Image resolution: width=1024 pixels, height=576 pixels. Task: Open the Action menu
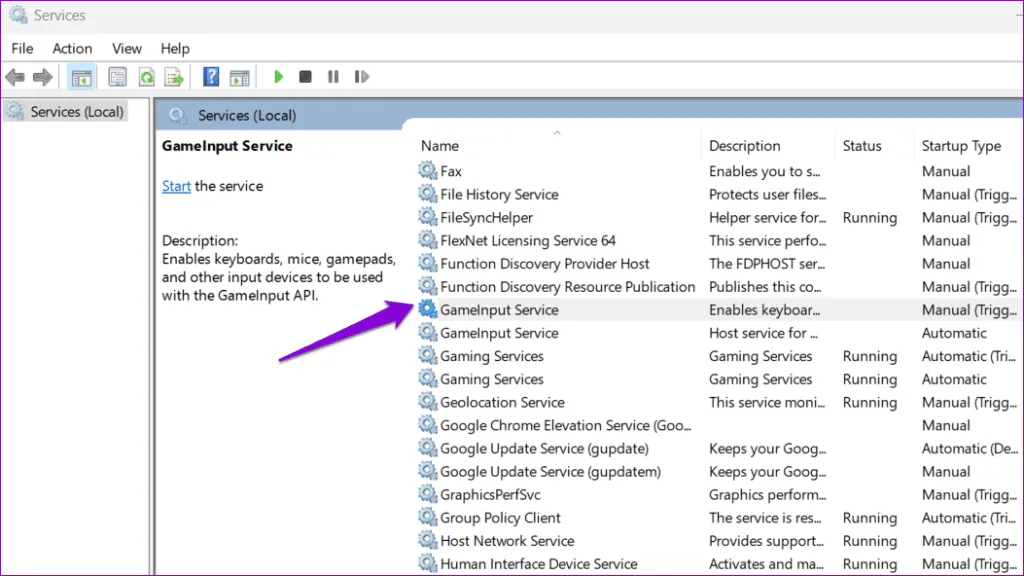(72, 48)
